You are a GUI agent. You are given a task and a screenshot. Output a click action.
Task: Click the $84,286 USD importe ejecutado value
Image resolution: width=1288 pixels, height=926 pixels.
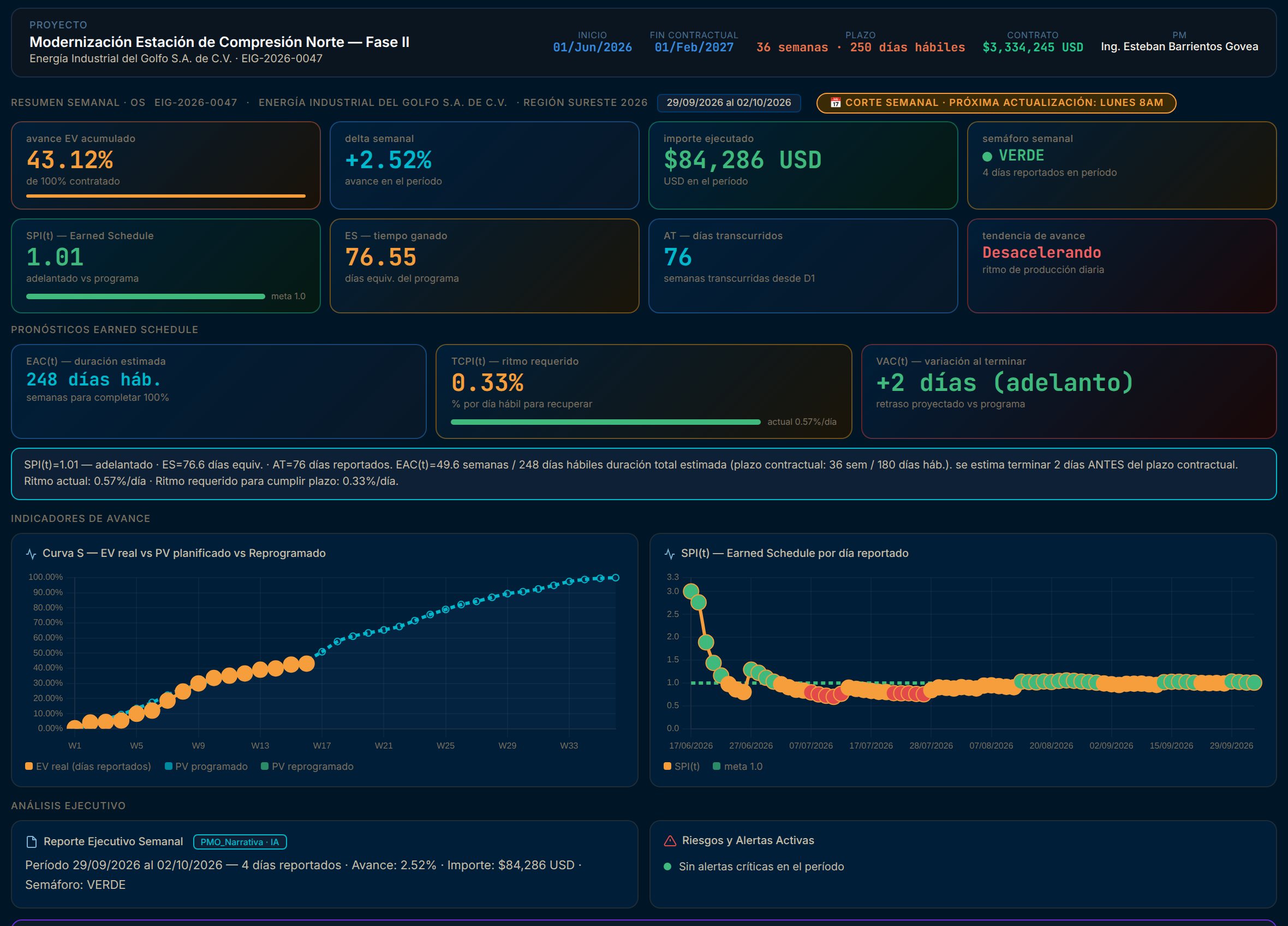pos(742,160)
